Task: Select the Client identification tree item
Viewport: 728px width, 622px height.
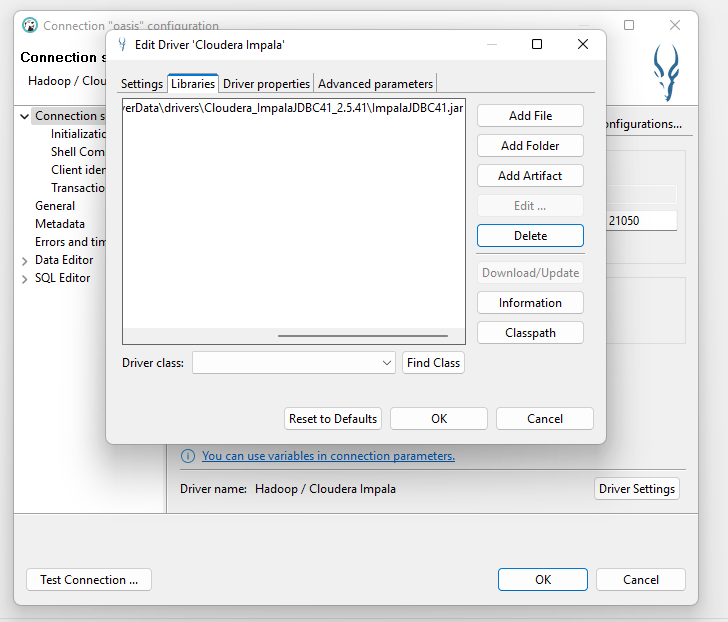Action: [x=78, y=170]
